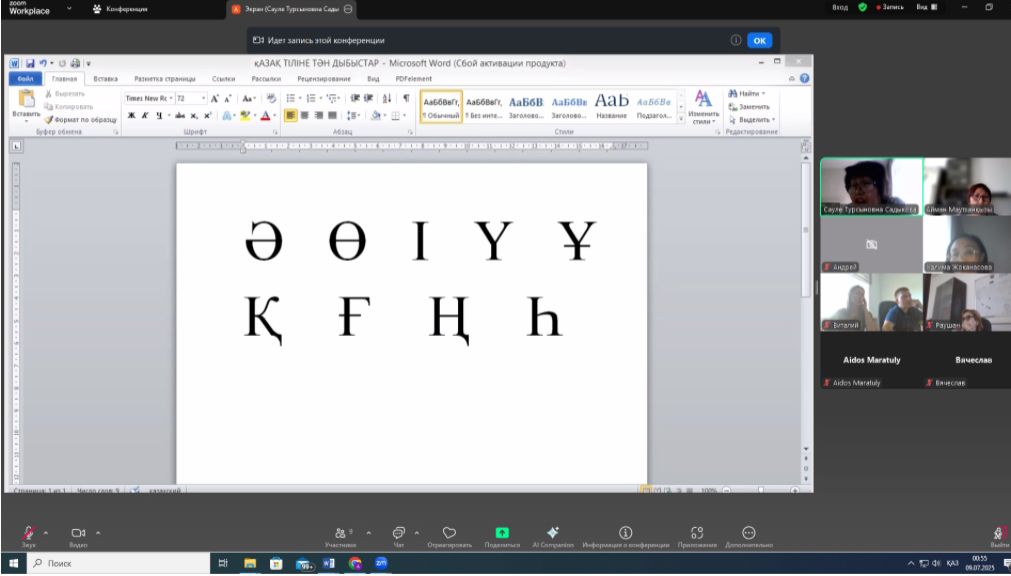Click the Заменить button
The width and height of the screenshot is (1011, 576).
pos(751,106)
